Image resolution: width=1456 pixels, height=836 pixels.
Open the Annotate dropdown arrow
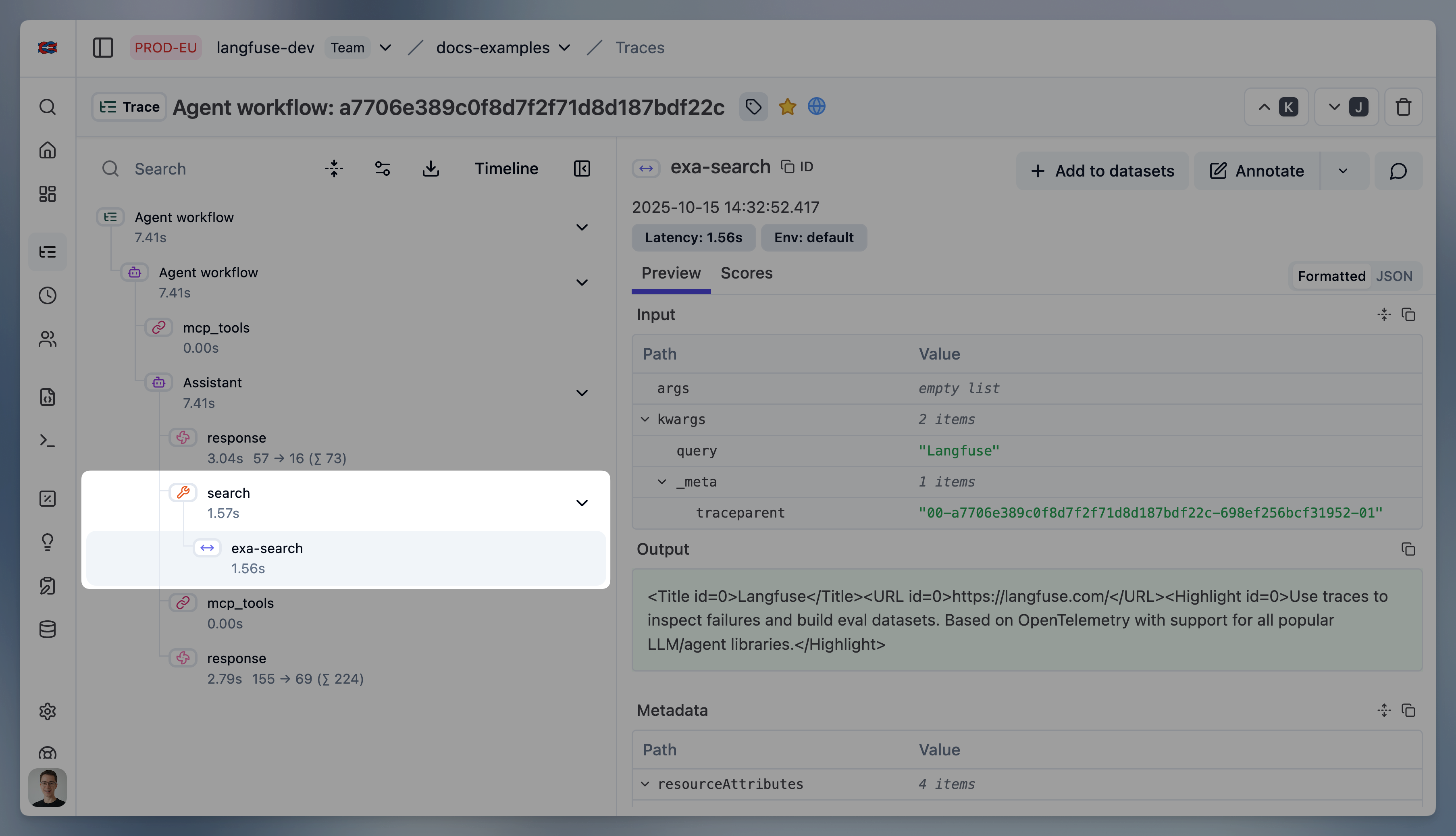point(1343,171)
